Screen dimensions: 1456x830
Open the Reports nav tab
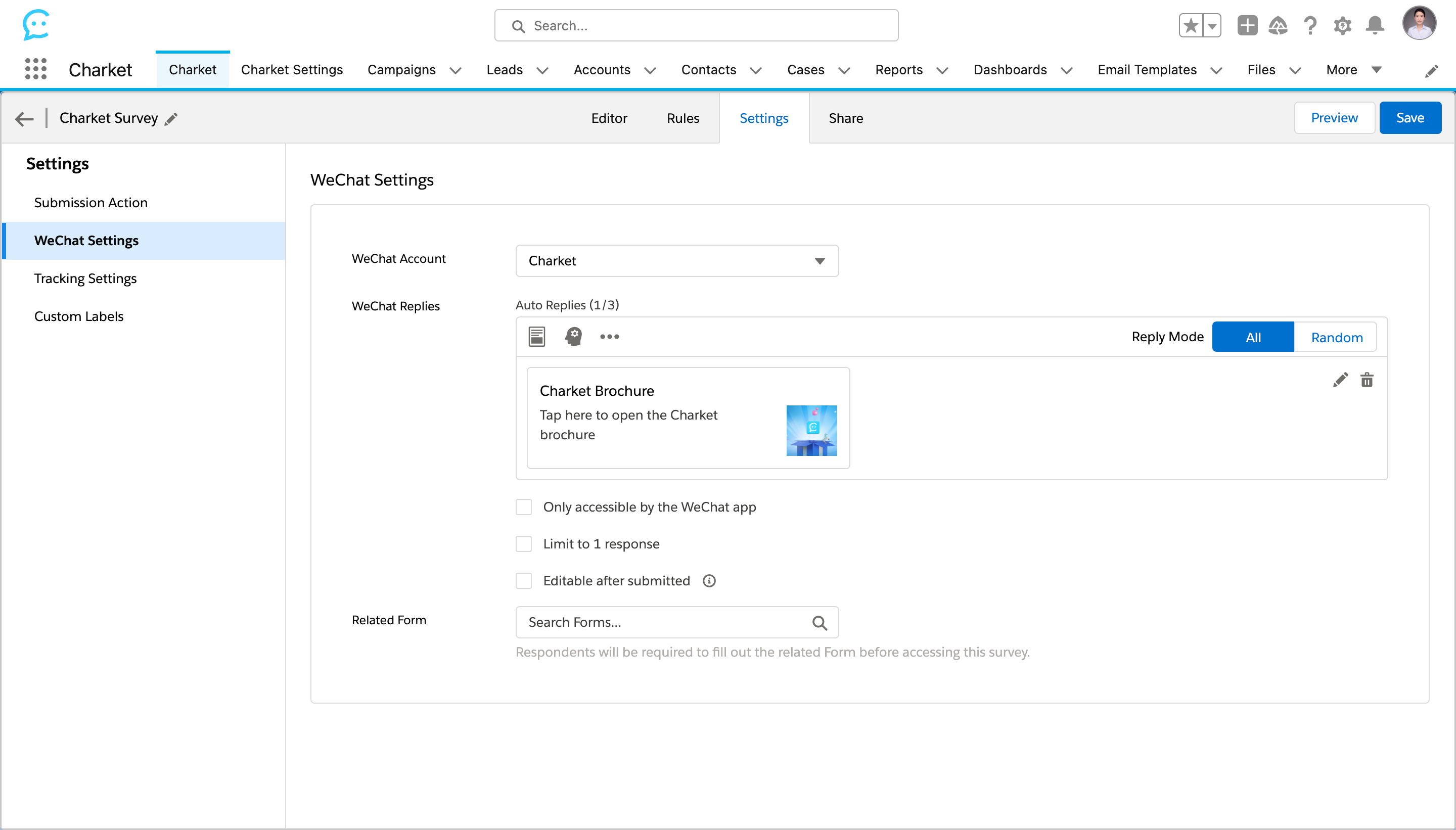click(898, 70)
